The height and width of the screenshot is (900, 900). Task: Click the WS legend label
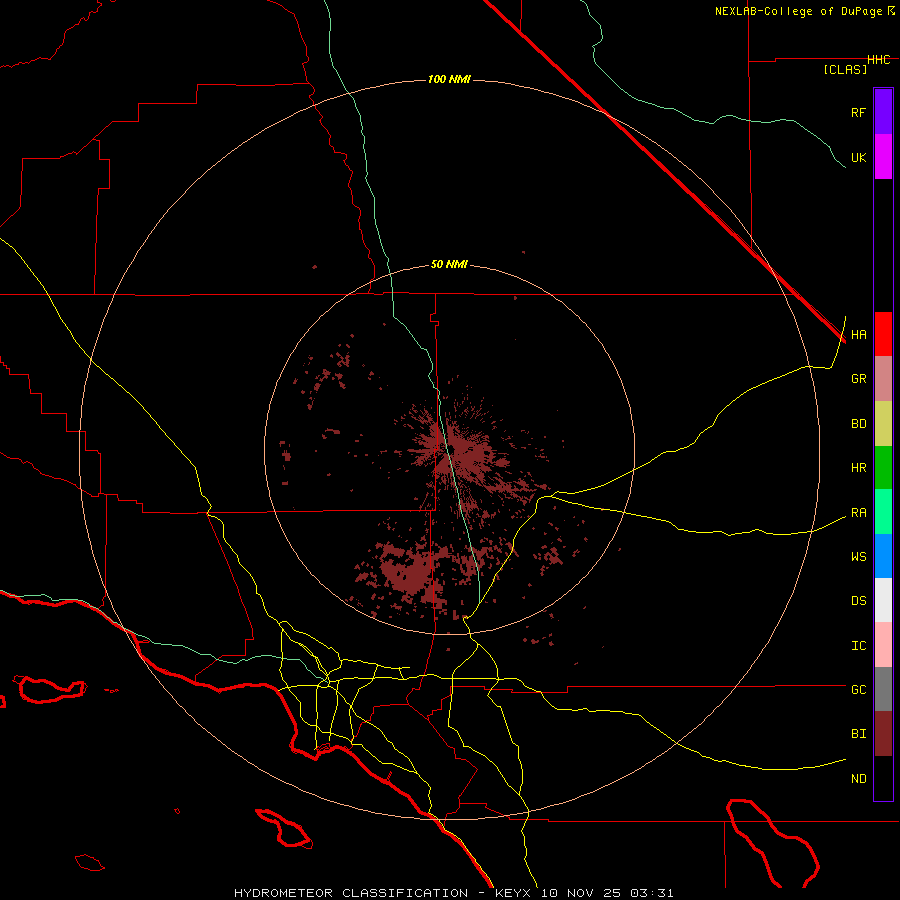[x=858, y=557]
